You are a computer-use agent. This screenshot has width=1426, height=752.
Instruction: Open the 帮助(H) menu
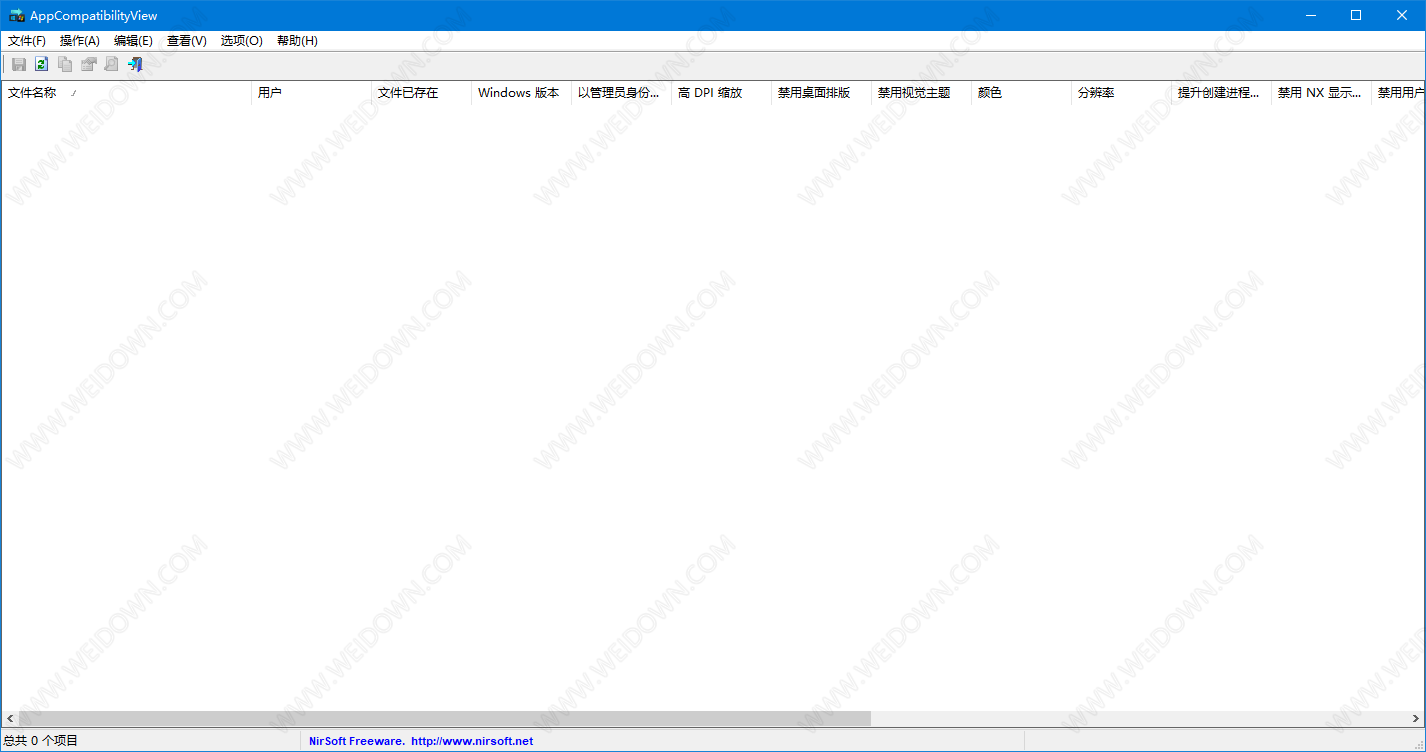tap(297, 41)
